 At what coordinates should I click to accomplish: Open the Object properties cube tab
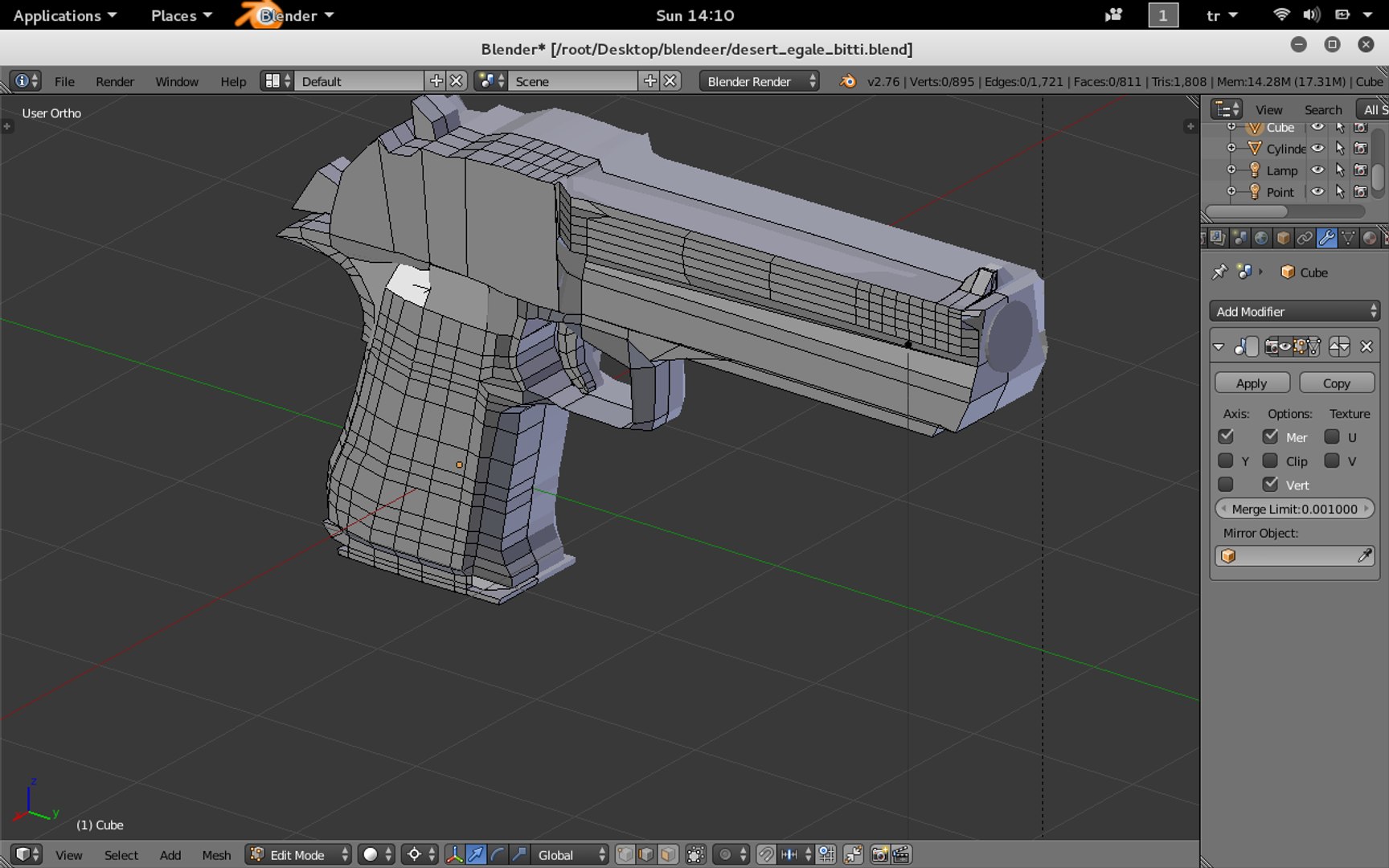pos(1284,238)
